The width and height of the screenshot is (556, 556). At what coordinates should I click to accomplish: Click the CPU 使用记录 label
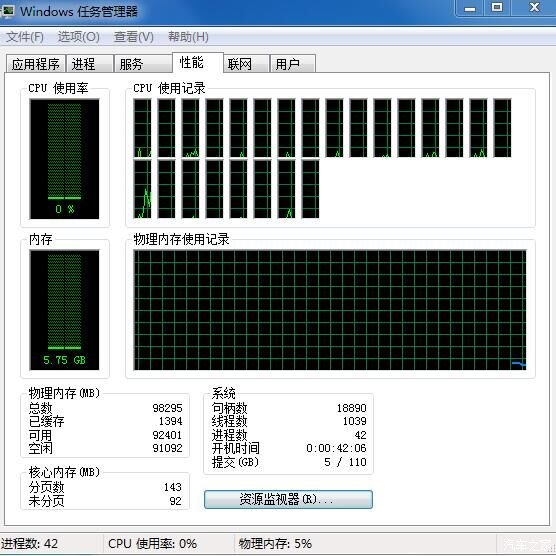169,88
